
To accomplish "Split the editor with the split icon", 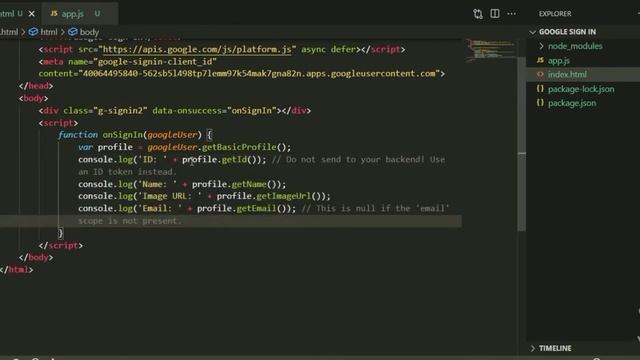I will coord(495,13).
